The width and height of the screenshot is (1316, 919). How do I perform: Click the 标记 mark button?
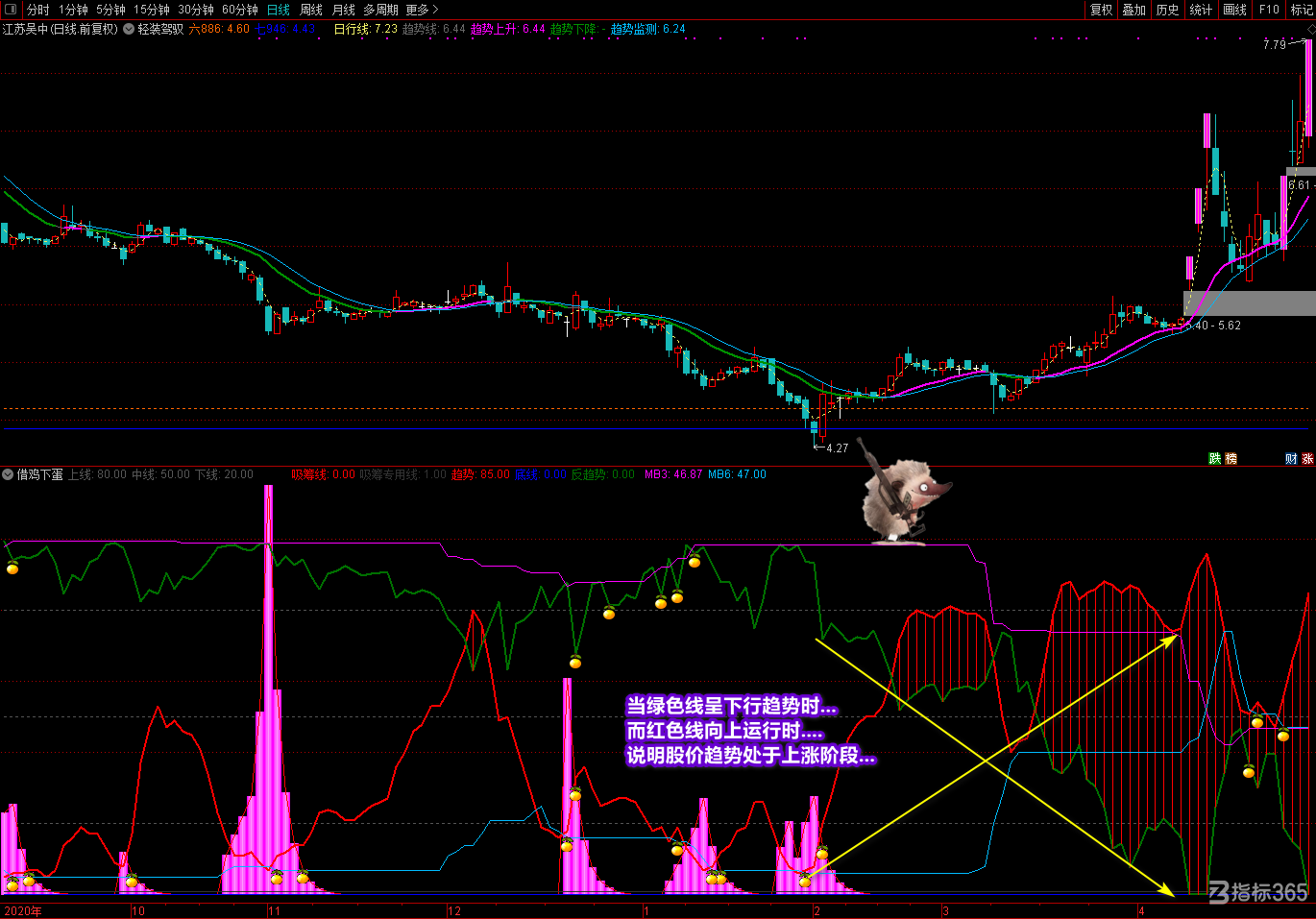pos(1302,10)
